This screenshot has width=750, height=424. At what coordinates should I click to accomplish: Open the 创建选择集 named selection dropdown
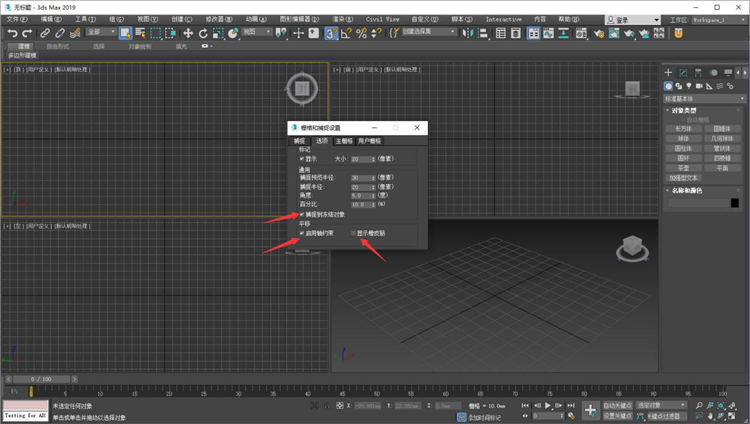click(429, 32)
